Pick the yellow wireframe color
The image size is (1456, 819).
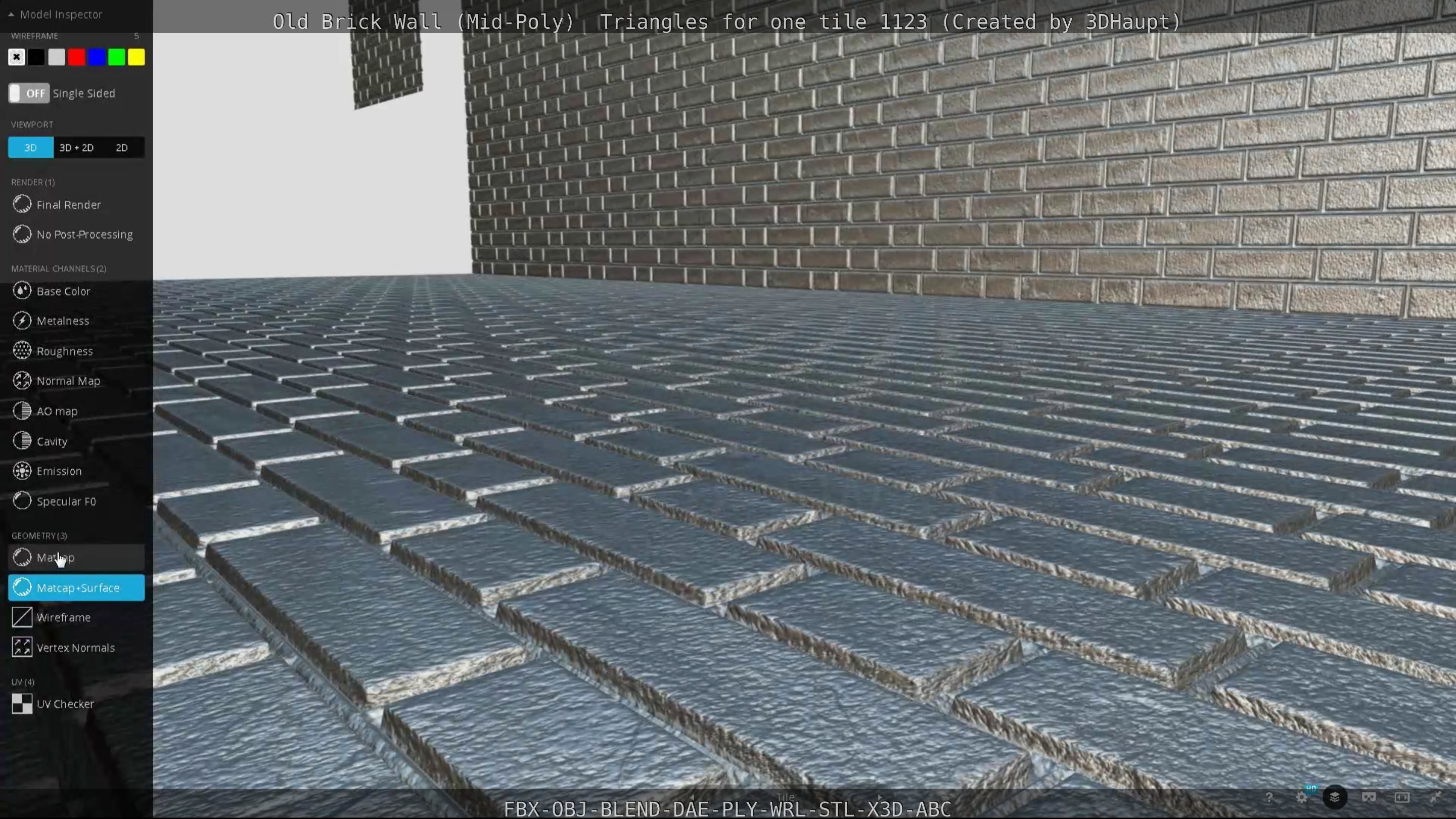tap(136, 57)
